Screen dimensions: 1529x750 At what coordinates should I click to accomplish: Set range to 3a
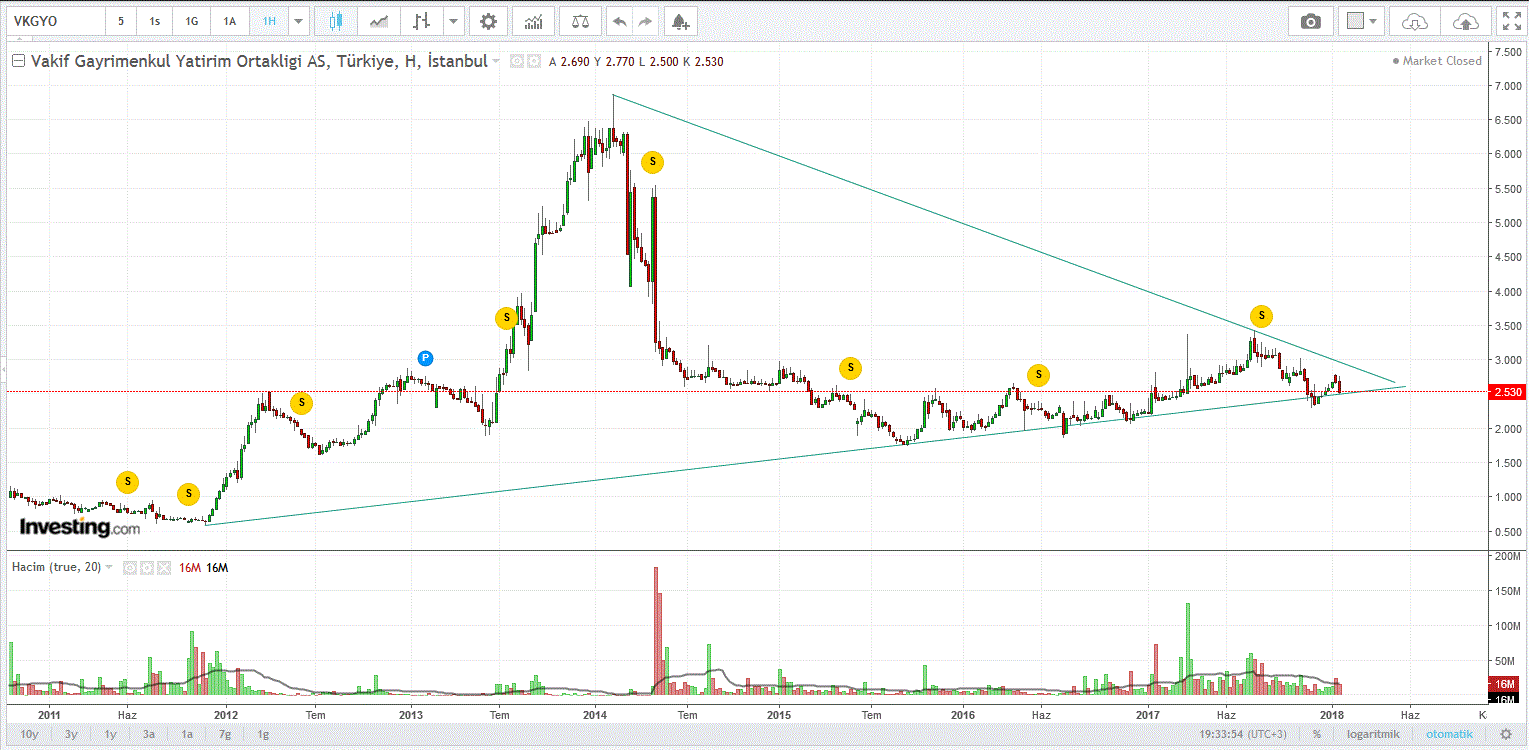pos(149,734)
